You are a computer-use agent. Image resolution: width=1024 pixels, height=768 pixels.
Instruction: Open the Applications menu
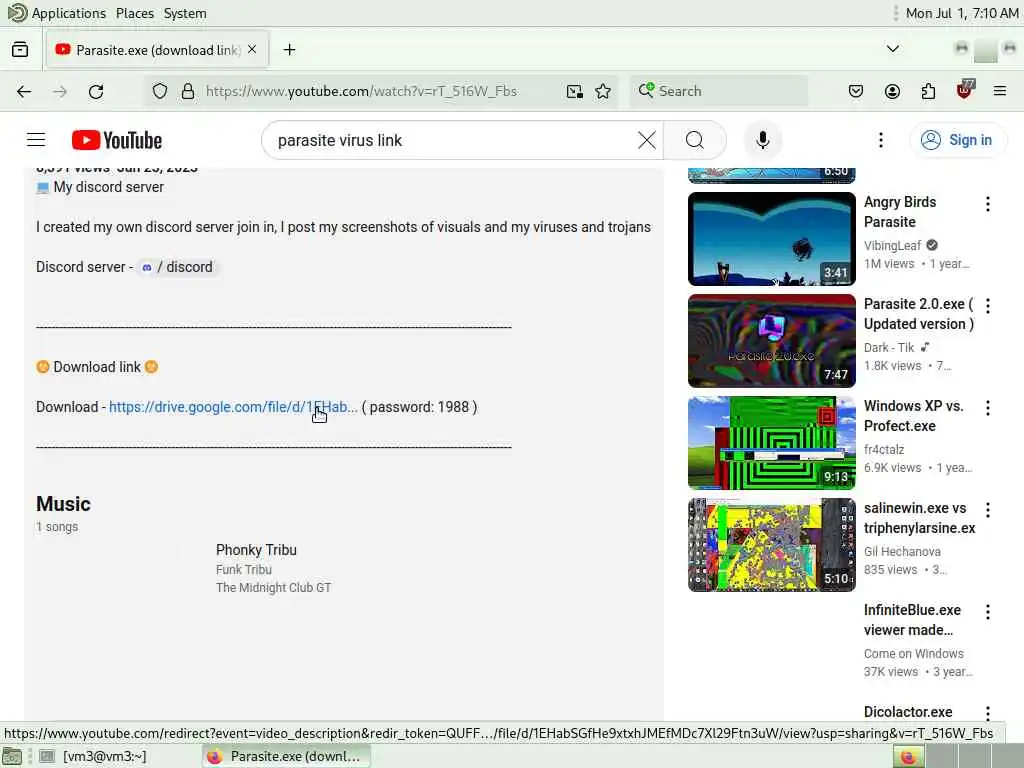click(x=69, y=13)
